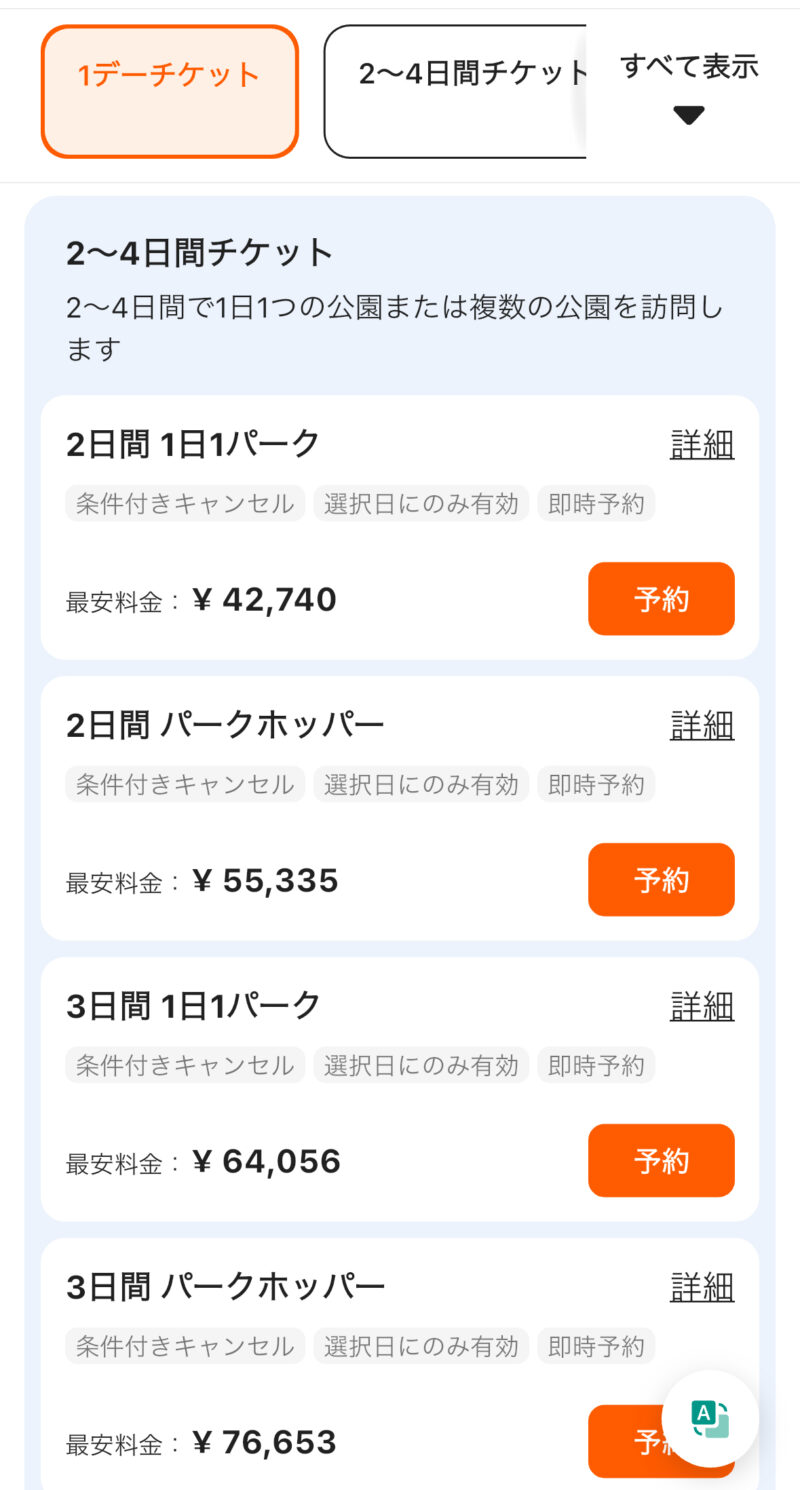
Task: Tap 条件付きキャンセル tag on 2日間 1日1パーク
Action: tap(185, 504)
